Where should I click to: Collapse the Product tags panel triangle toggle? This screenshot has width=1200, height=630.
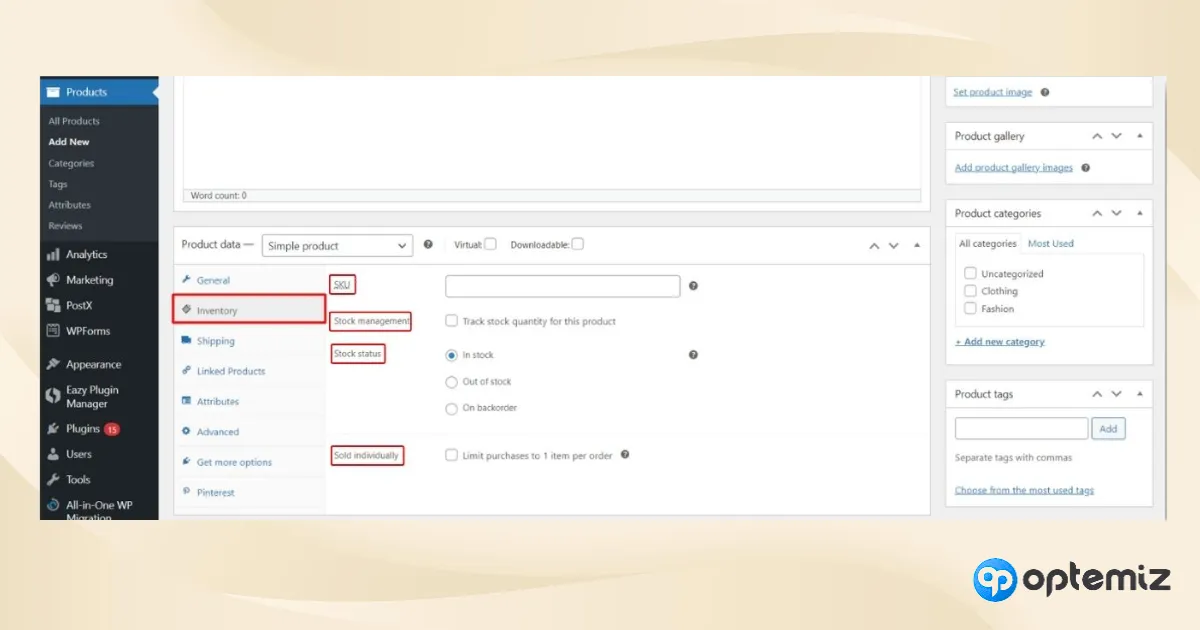pos(1139,394)
